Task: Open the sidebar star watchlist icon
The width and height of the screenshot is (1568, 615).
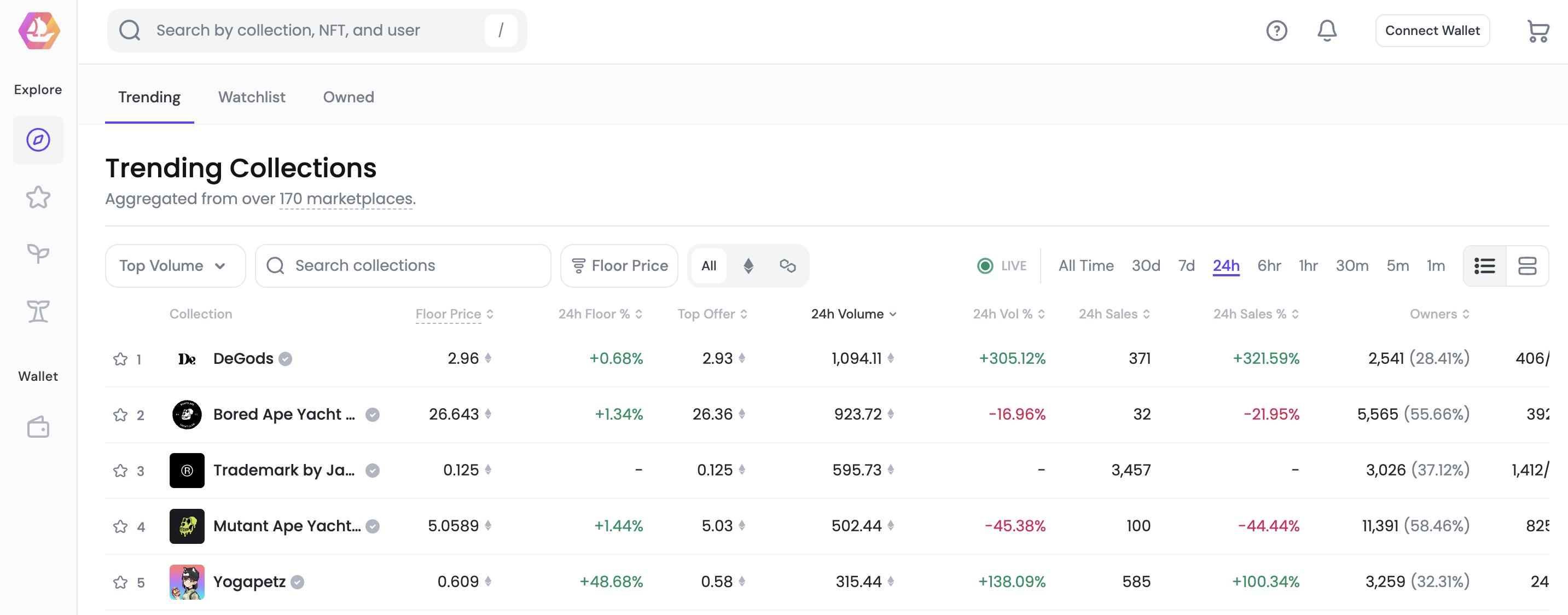Action: (x=38, y=196)
